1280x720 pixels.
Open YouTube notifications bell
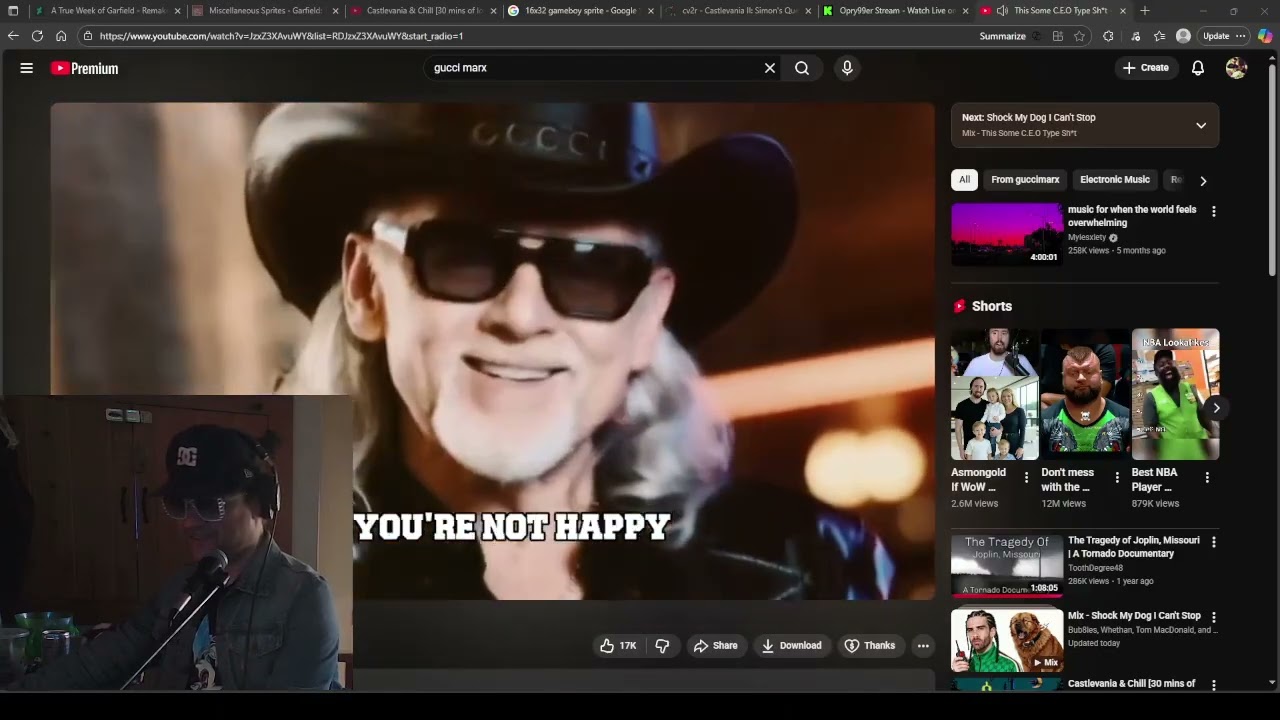(1198, 68)
